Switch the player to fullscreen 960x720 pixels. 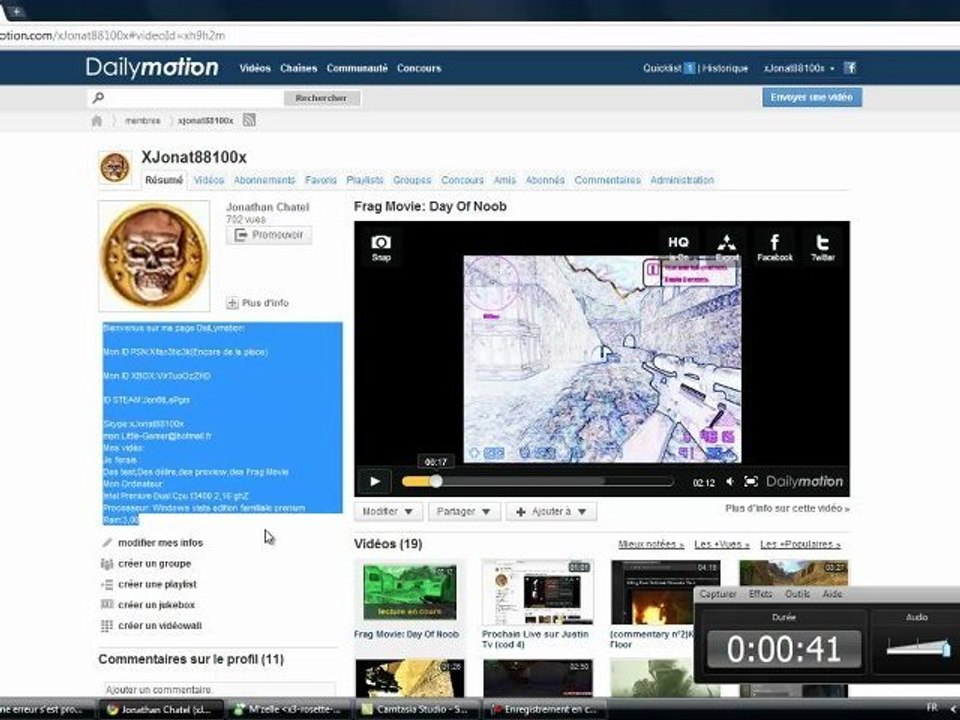click(x=751, y=482)
